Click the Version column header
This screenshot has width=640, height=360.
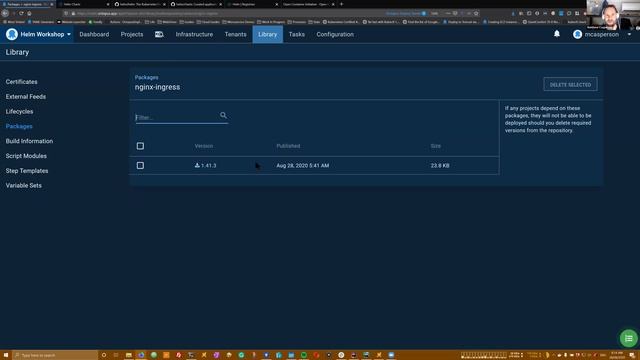pos(204,146)
